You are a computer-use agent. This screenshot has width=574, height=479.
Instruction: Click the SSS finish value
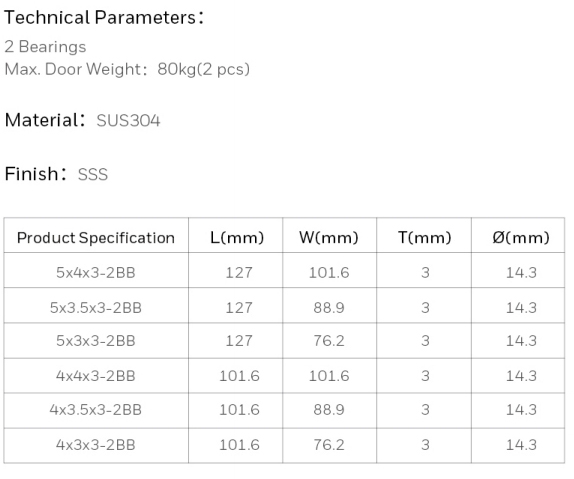click(93, 174)
